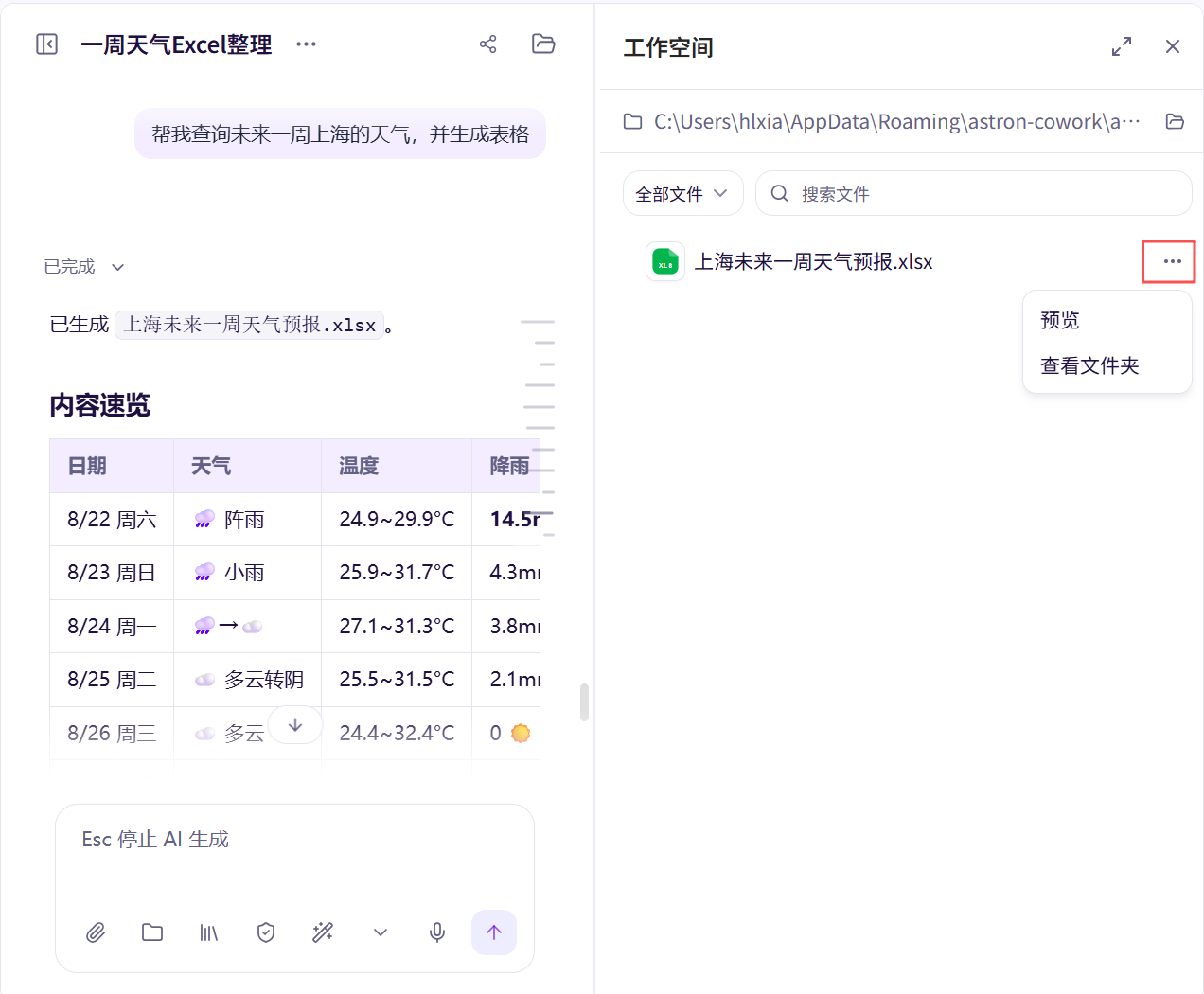Click the 内容速览 heading
The width and height of the screenshot is (1204, 994).
click(100, 405)
